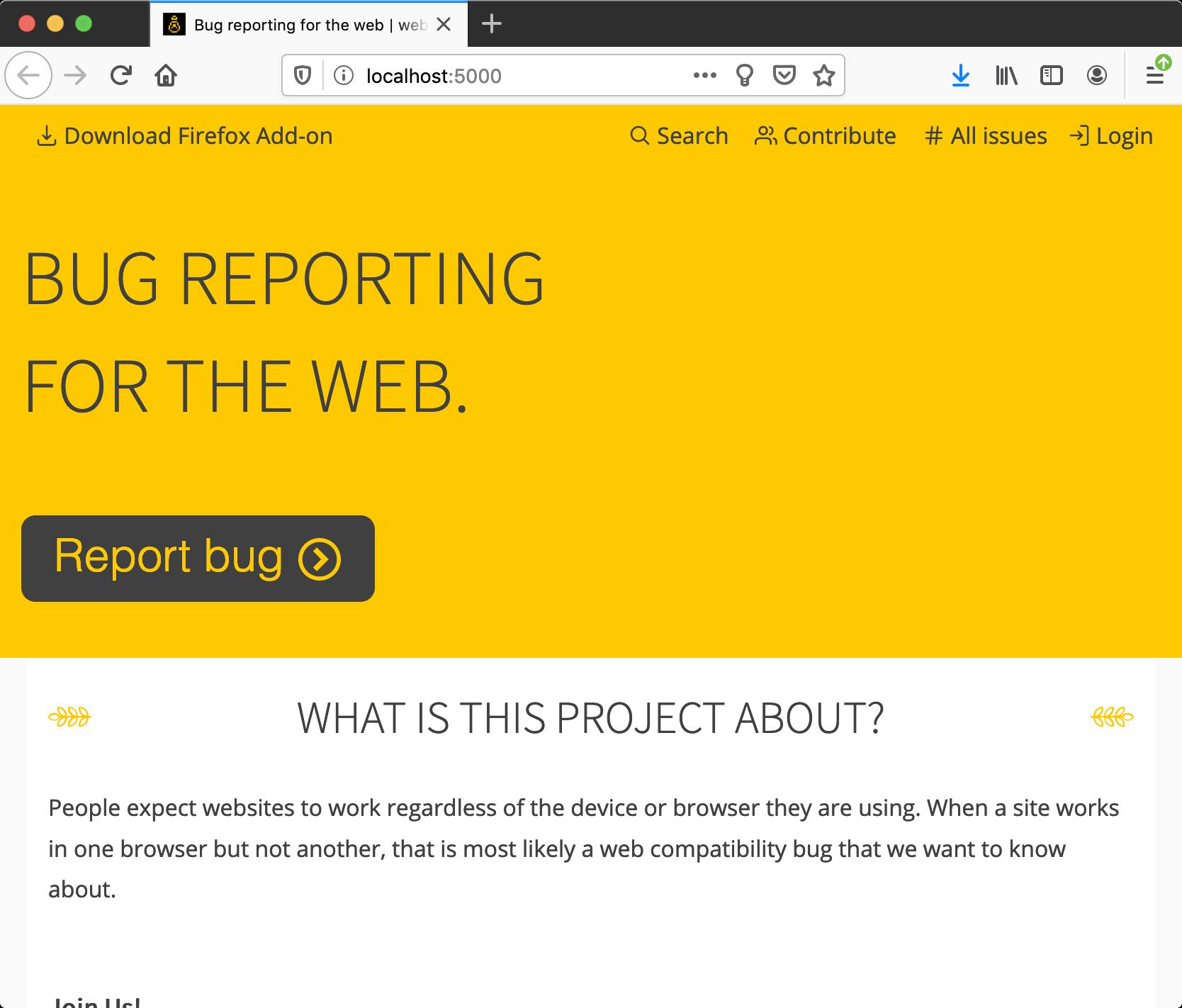Screen dimensions: 1182x1008
Task: Reload the current page
Action: tap(121, 75)
